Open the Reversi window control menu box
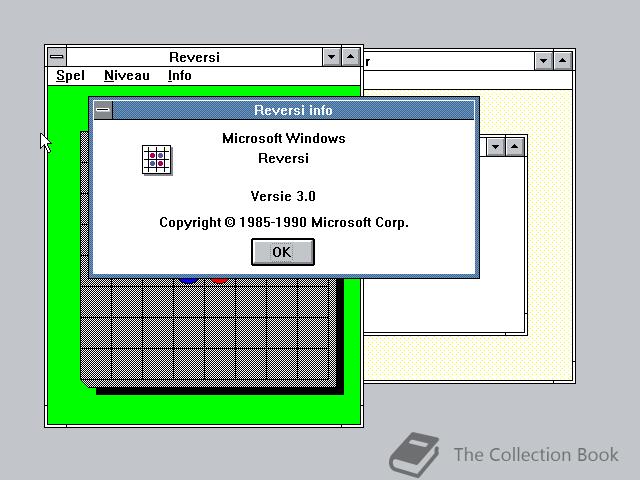 coord(57,57)
